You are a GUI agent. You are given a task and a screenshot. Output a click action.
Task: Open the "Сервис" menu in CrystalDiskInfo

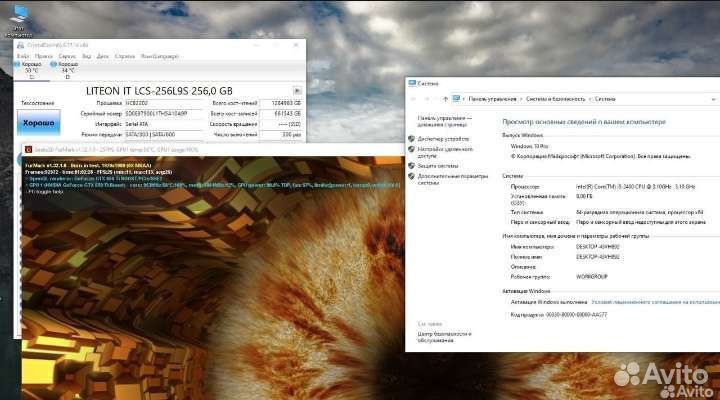point(68,56)
